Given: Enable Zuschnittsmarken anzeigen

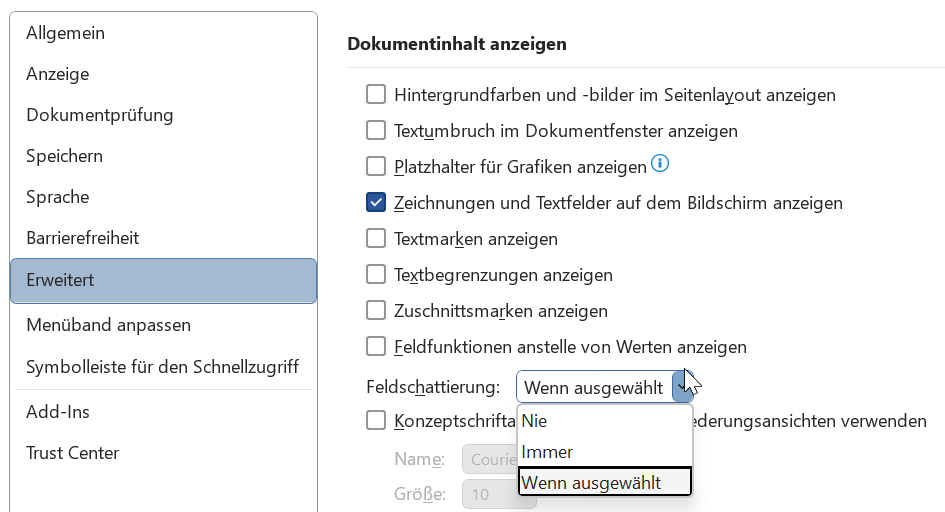Looking at the screenshot, I should [376, 311].
